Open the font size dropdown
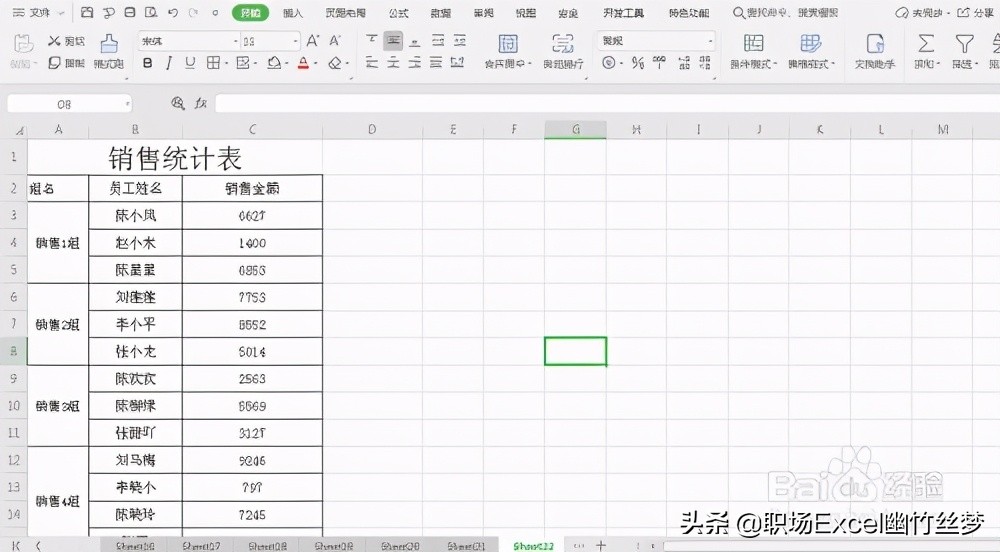Image resolution: width=1000 pixels, height=552 pixels. pyautogui.click(x=295, y=41)
